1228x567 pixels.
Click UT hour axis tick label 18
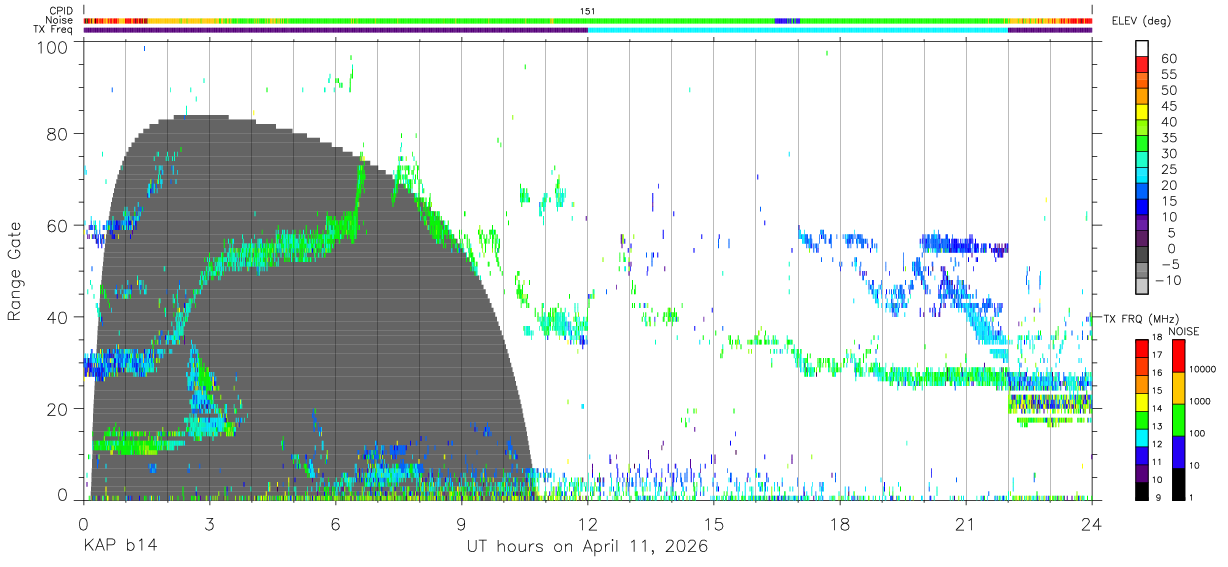(x=839, y=523)
